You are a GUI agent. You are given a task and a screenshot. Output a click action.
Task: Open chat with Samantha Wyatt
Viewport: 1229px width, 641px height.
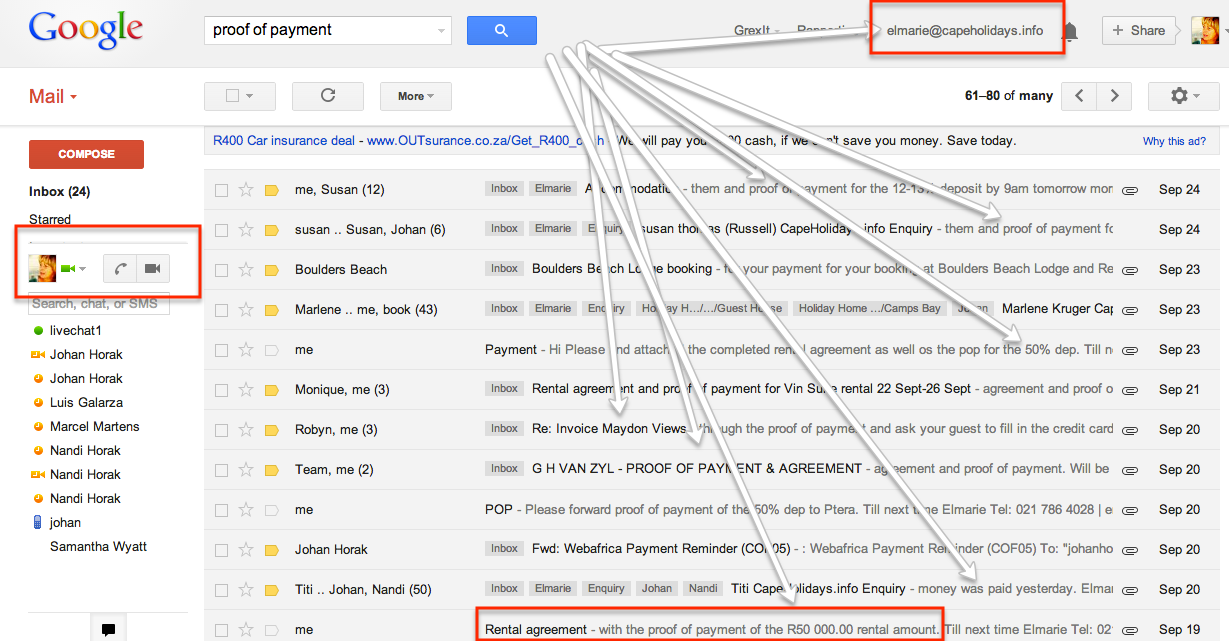[98, 546]
